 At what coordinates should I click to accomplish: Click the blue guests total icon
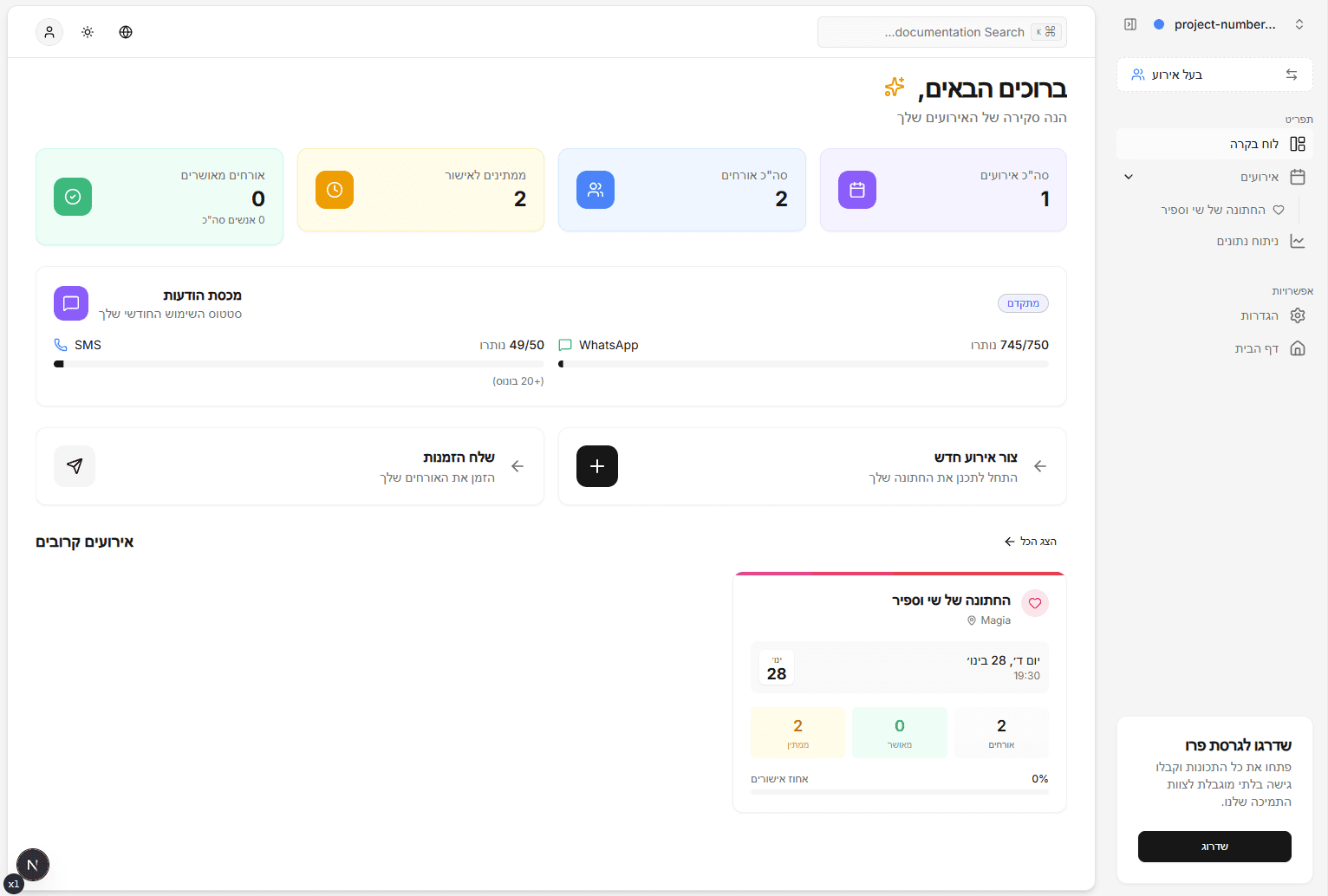(595, 190)
